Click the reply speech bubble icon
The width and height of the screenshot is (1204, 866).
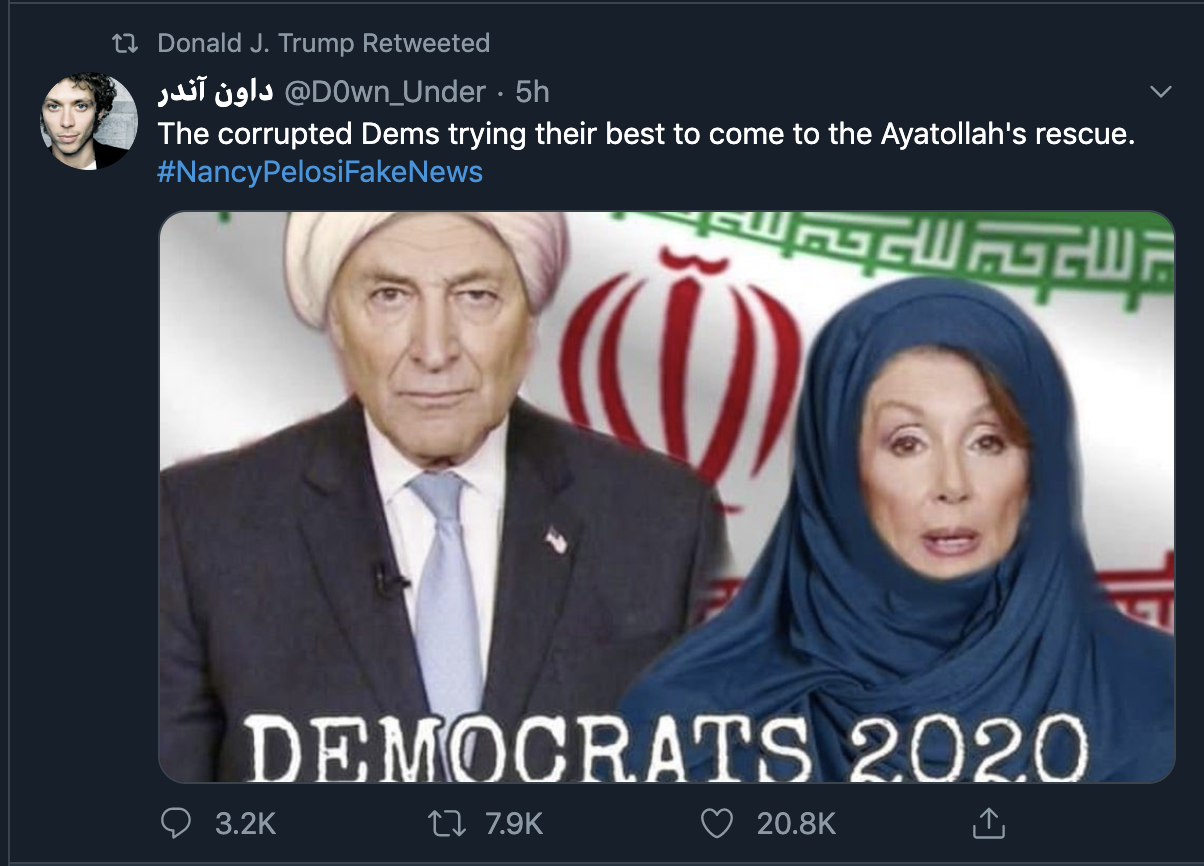click(x=176, y=823)
